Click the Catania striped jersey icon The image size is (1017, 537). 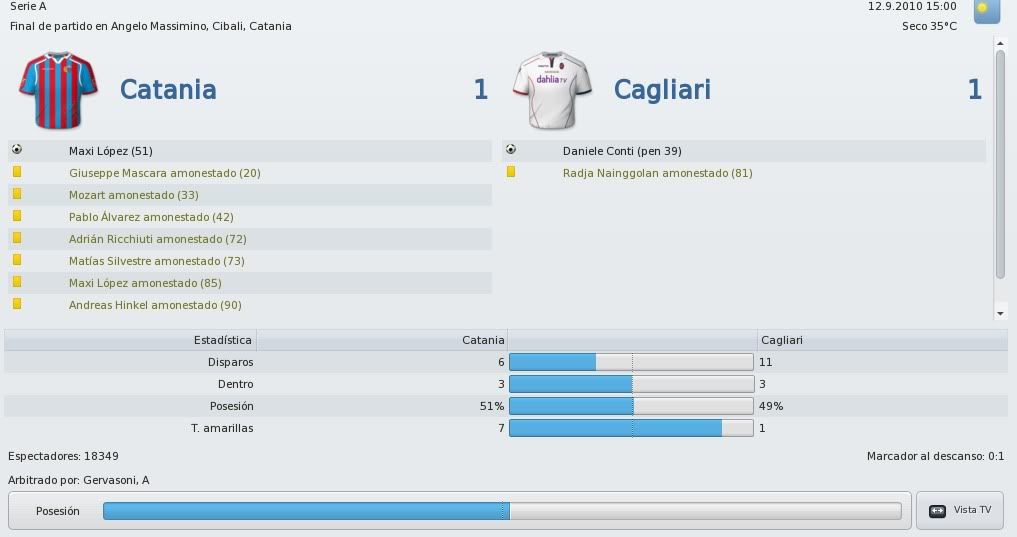(58, 90)
